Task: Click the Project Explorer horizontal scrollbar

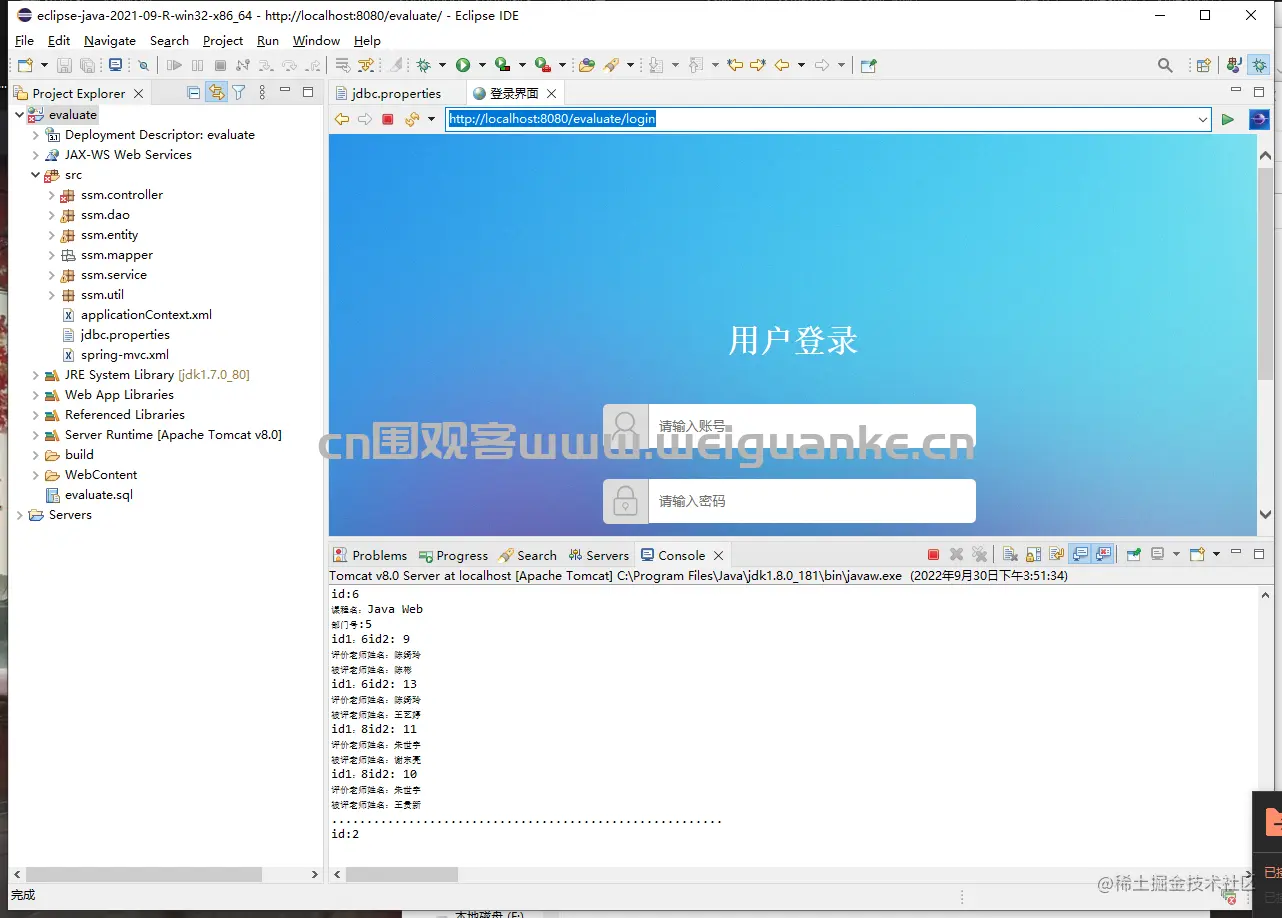Action: click(x=165, y=874)
